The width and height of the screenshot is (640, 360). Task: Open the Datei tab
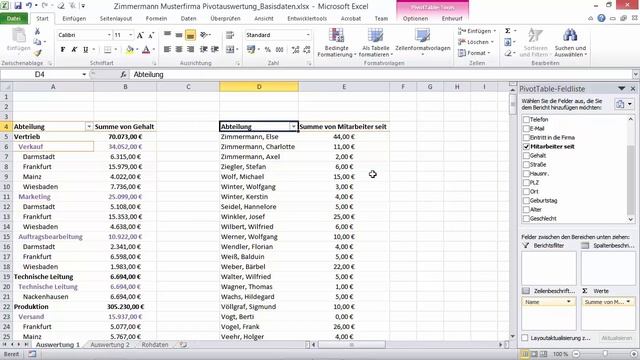pos(14,18)
